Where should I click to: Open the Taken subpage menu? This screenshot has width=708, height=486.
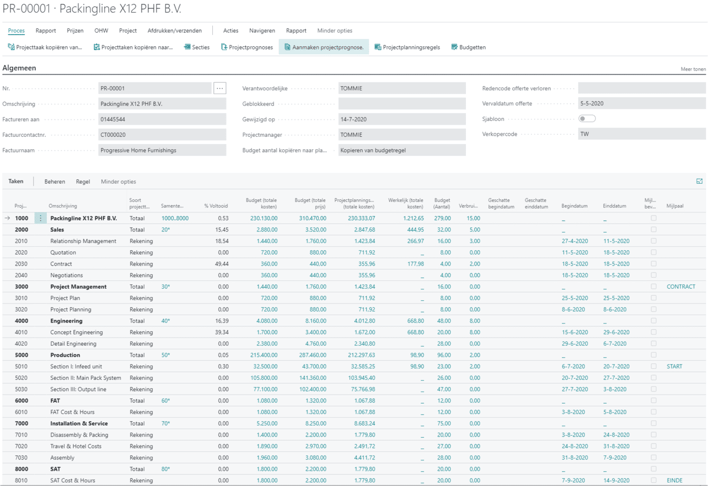coord(16,181)
